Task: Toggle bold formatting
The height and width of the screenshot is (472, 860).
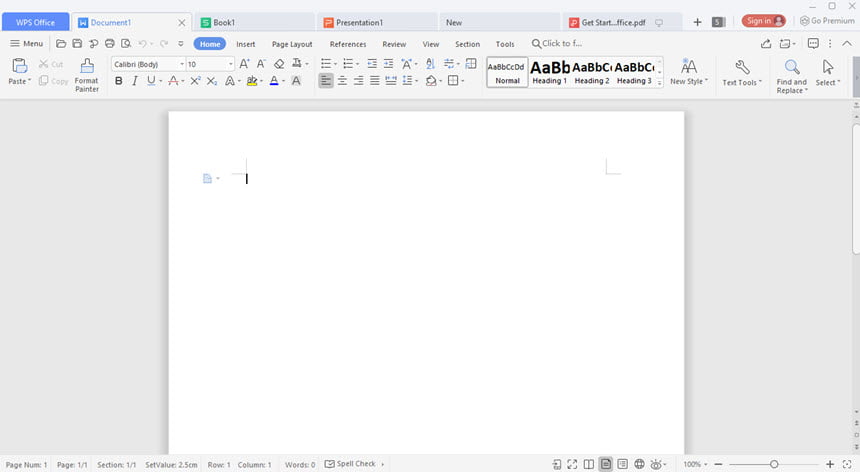Action: (118, 81)
